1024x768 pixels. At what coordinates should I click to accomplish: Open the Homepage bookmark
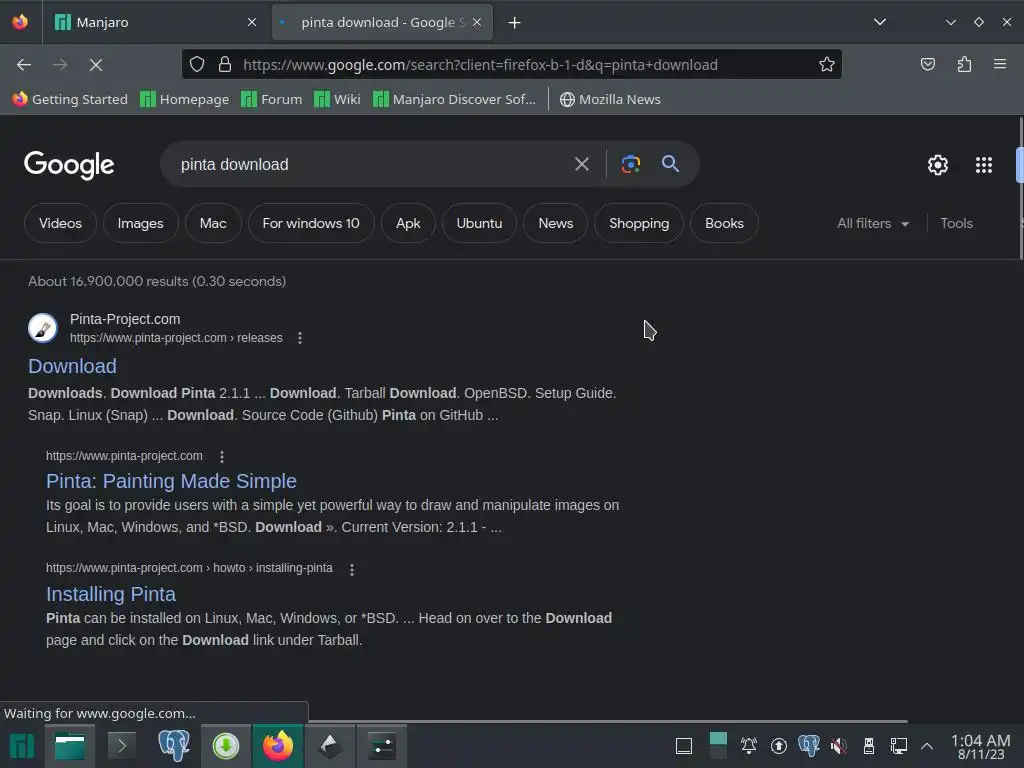(x=185, y=99)
